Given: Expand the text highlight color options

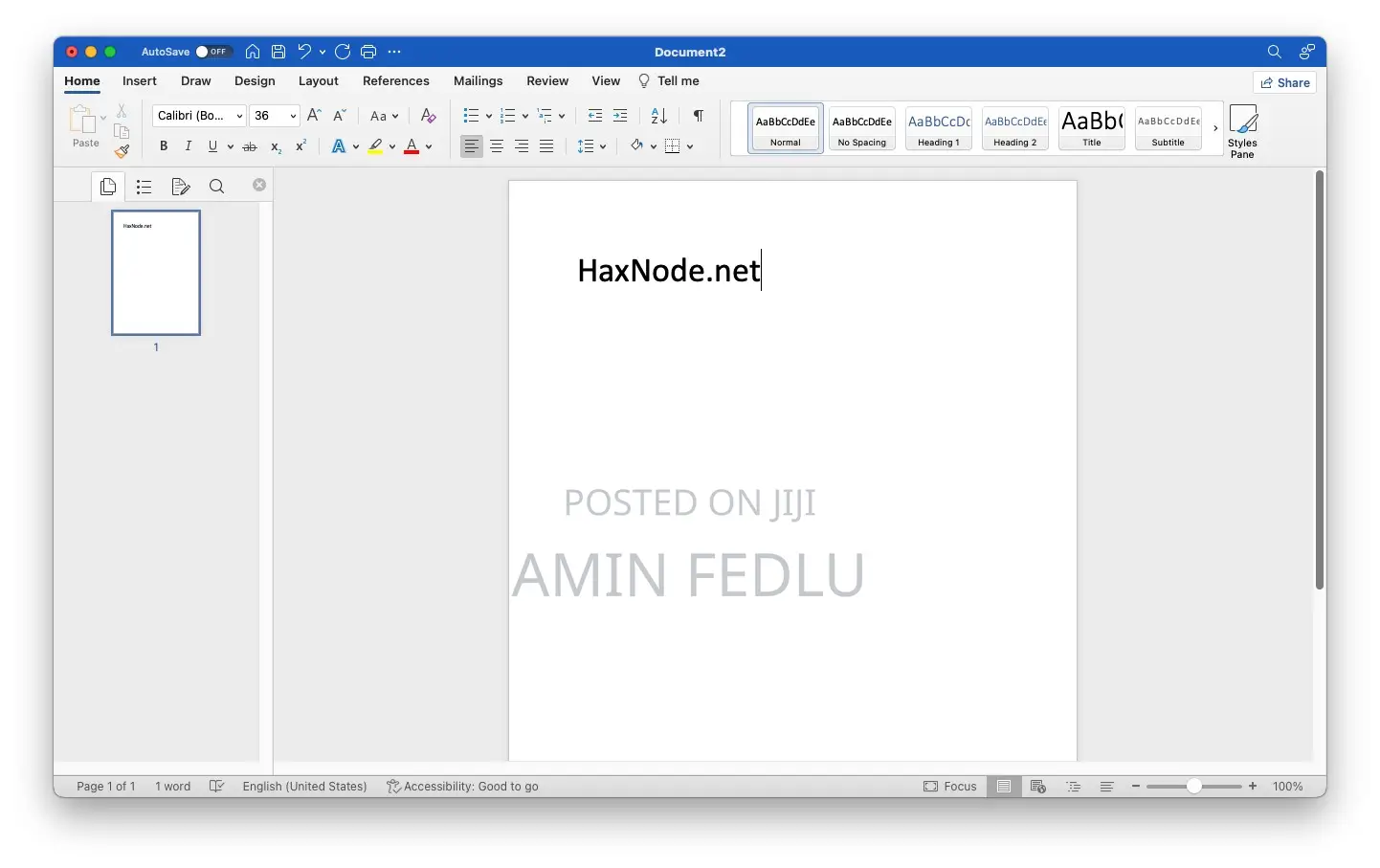Looking at the screenshot, I should click(391, 146).
